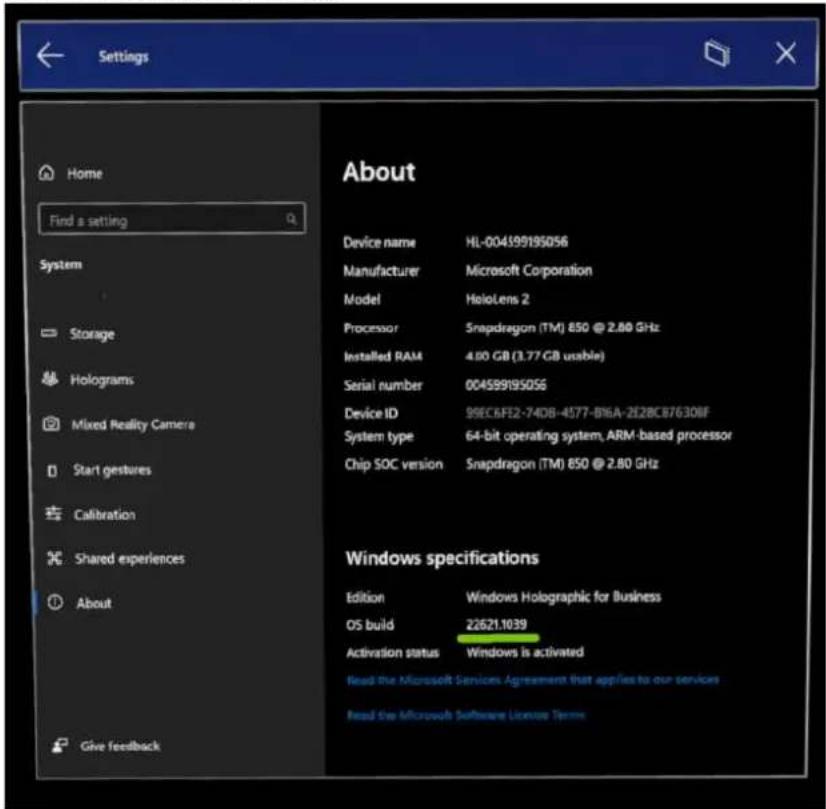Open the Microsoft Software License Terms link
Viewport: 826px width, 809px height.
tap(466, 715)
